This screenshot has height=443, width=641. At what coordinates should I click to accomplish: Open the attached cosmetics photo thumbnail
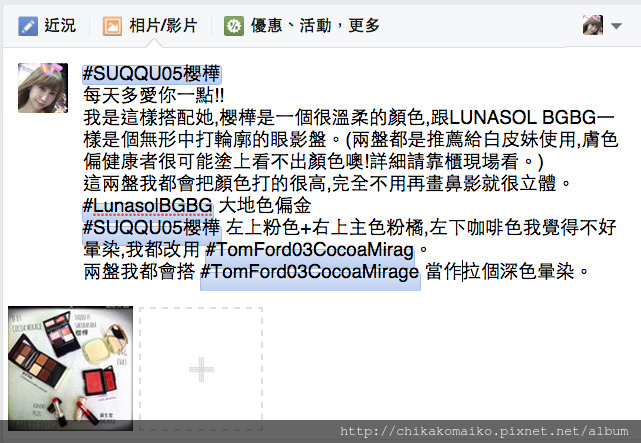70,368
